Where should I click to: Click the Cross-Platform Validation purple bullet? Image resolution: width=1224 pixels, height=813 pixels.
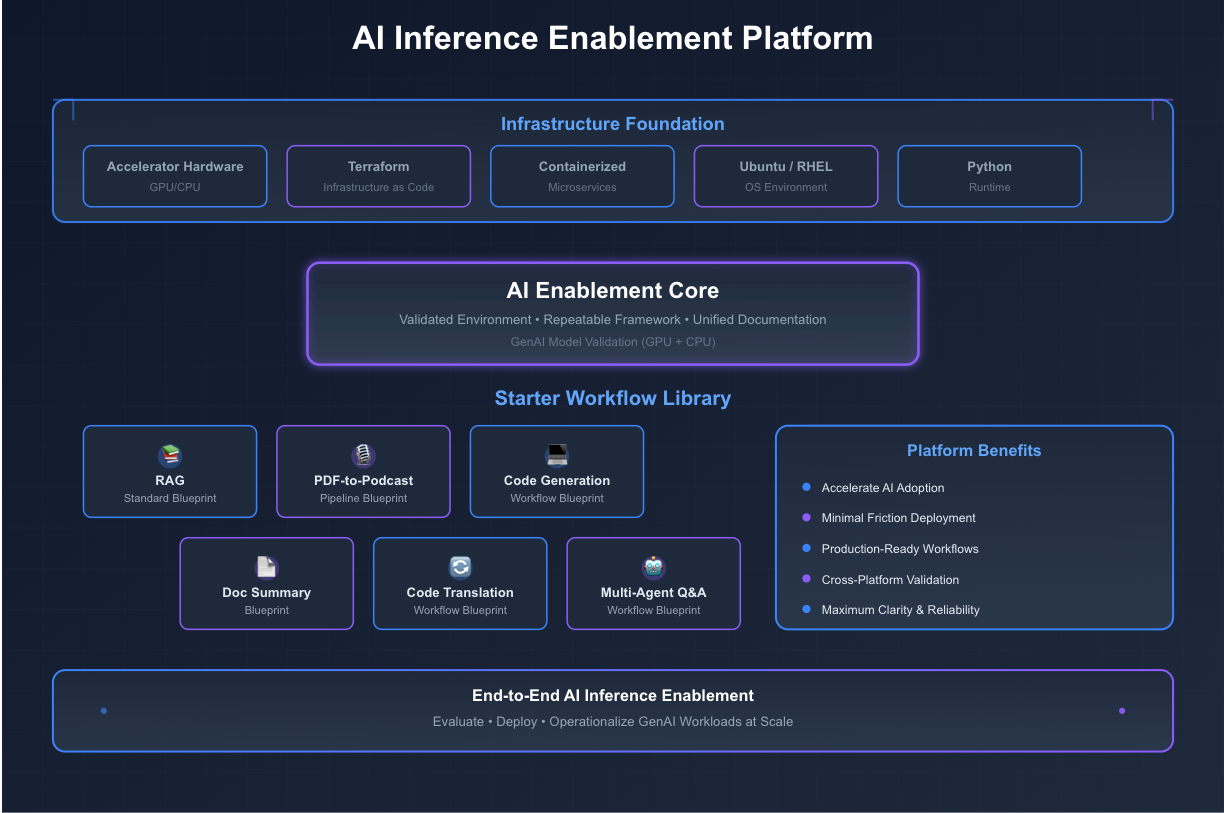(x=806, y=579)
